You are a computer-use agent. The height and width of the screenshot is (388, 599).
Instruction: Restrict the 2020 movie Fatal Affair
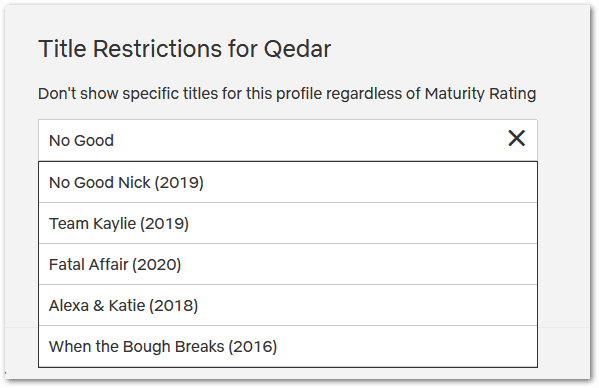pos(288,264)
